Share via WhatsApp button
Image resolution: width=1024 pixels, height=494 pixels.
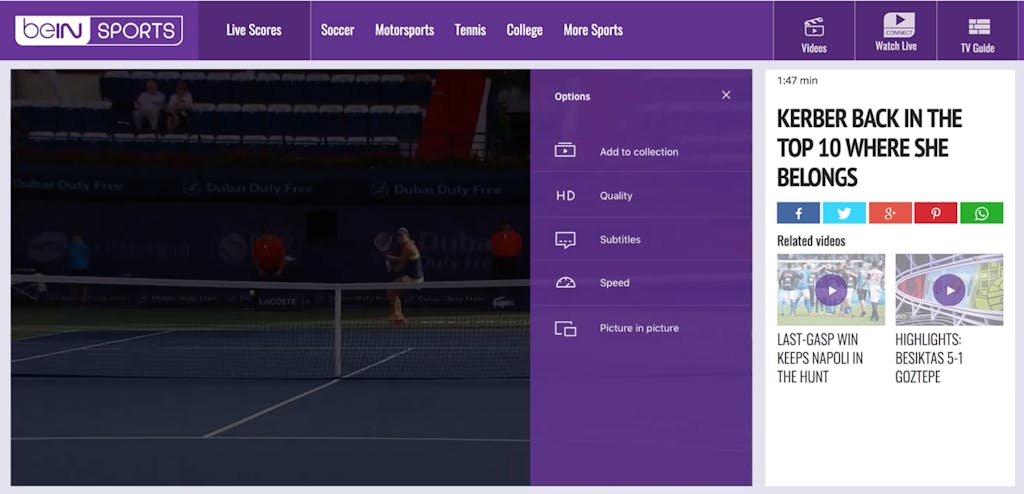(981, 213)
